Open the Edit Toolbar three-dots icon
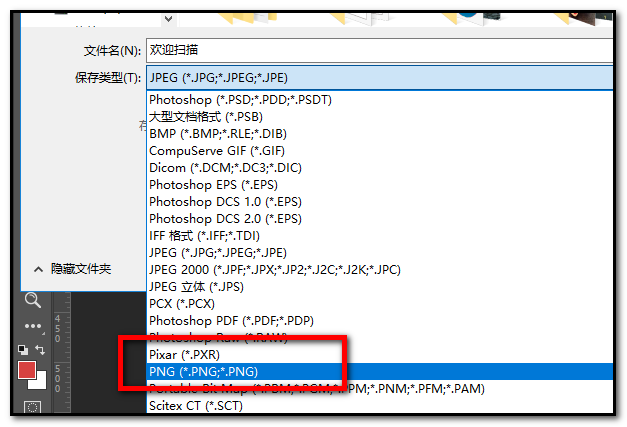The image size is (627, 427). pos(34,327)
